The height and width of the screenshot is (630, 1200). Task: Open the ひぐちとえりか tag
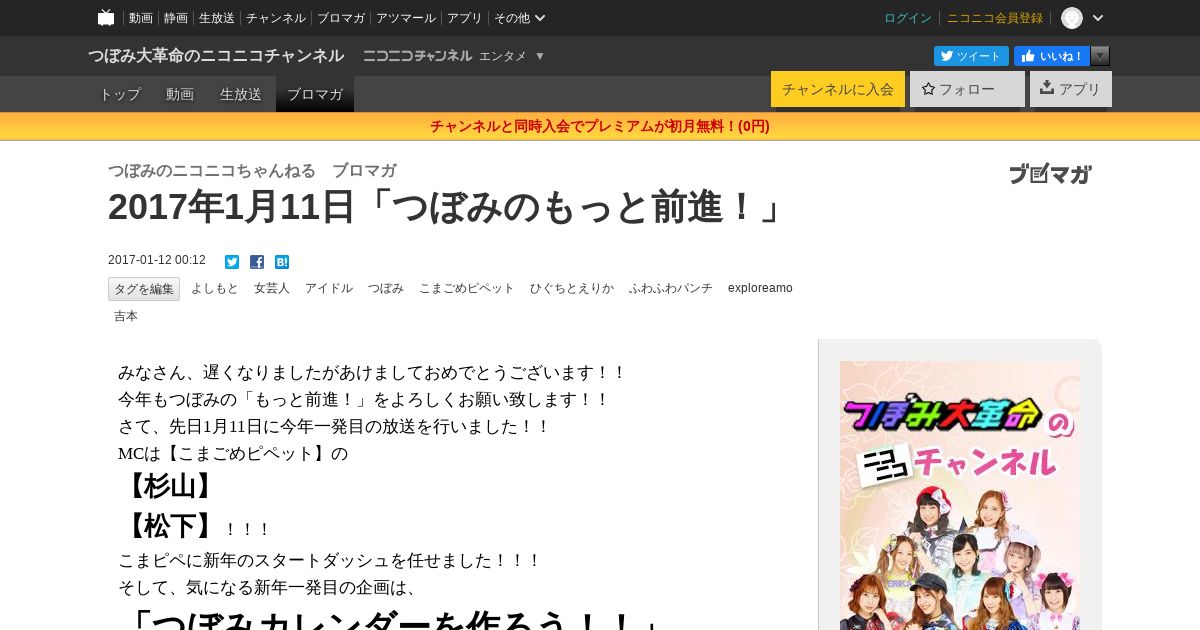572,288
